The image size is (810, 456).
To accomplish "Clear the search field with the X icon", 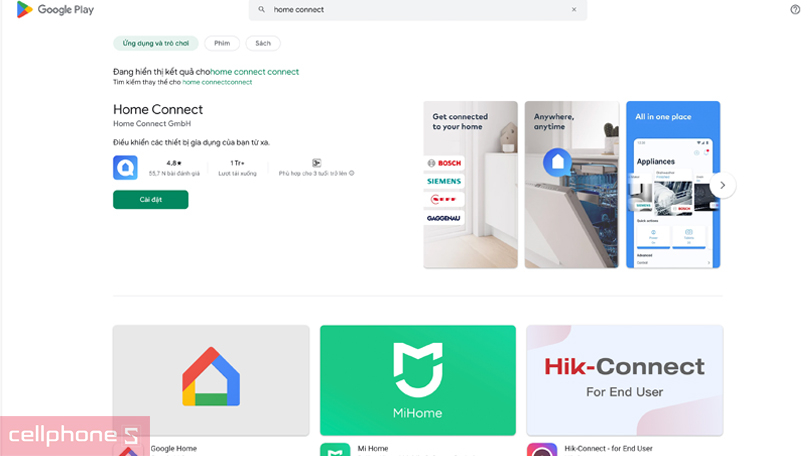I will [x=574, y=9].
